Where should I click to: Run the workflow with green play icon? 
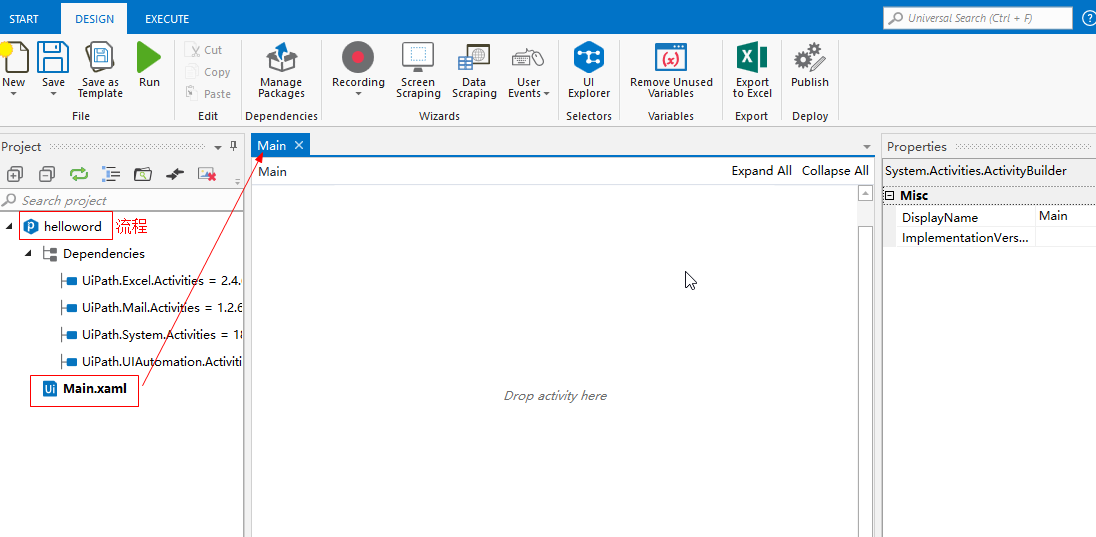point(149,57)
